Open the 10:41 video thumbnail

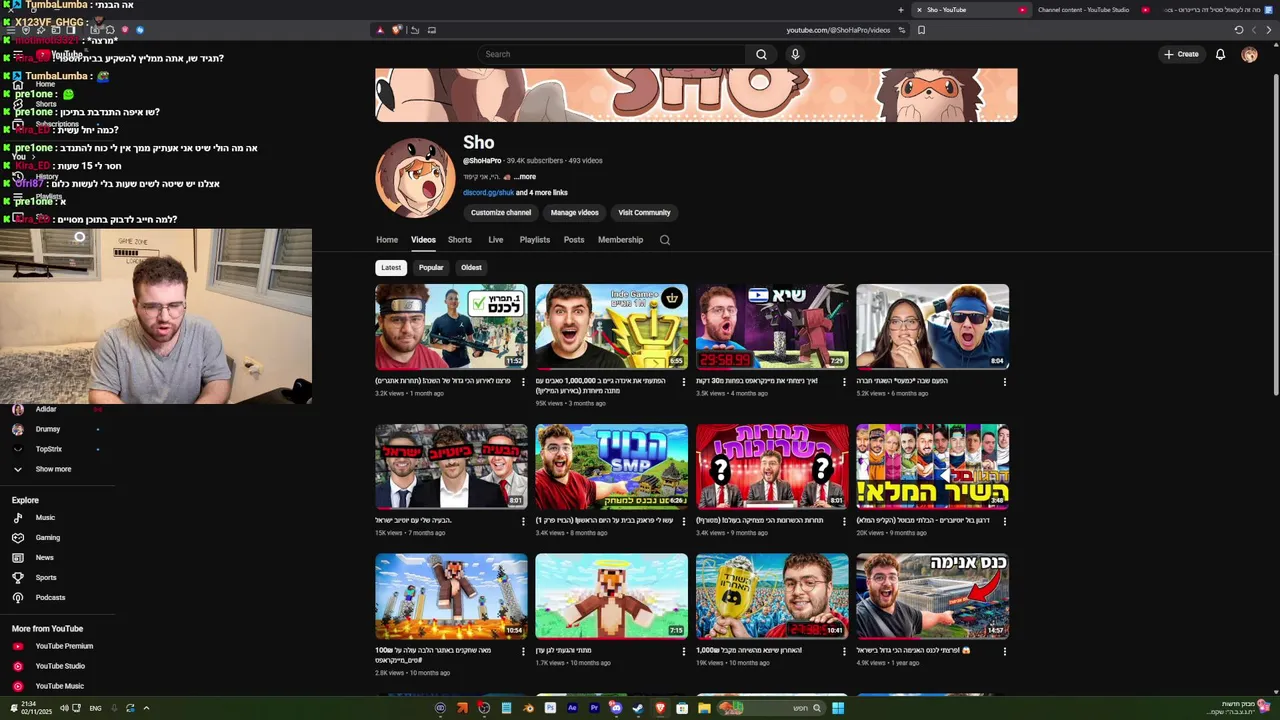[772, 597]
